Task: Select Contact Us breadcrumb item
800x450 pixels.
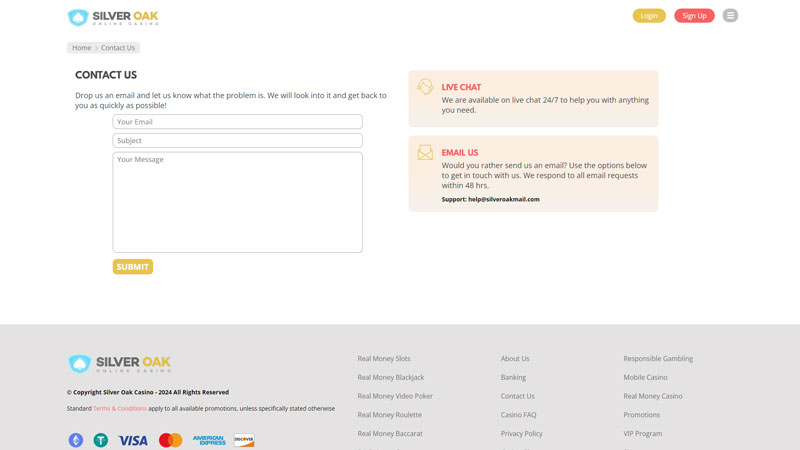Action: pyautogui.click(x=118, y=48)
